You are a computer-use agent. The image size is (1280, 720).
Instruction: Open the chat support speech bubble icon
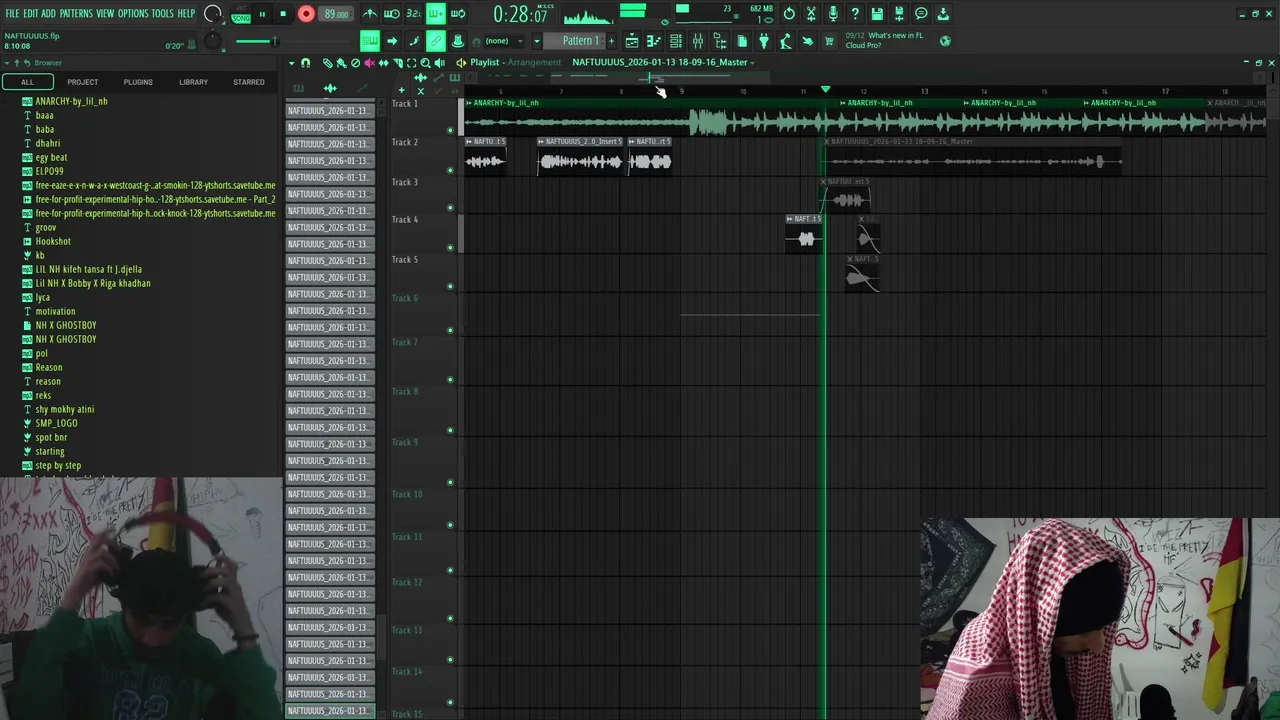(x=921, y=14)
